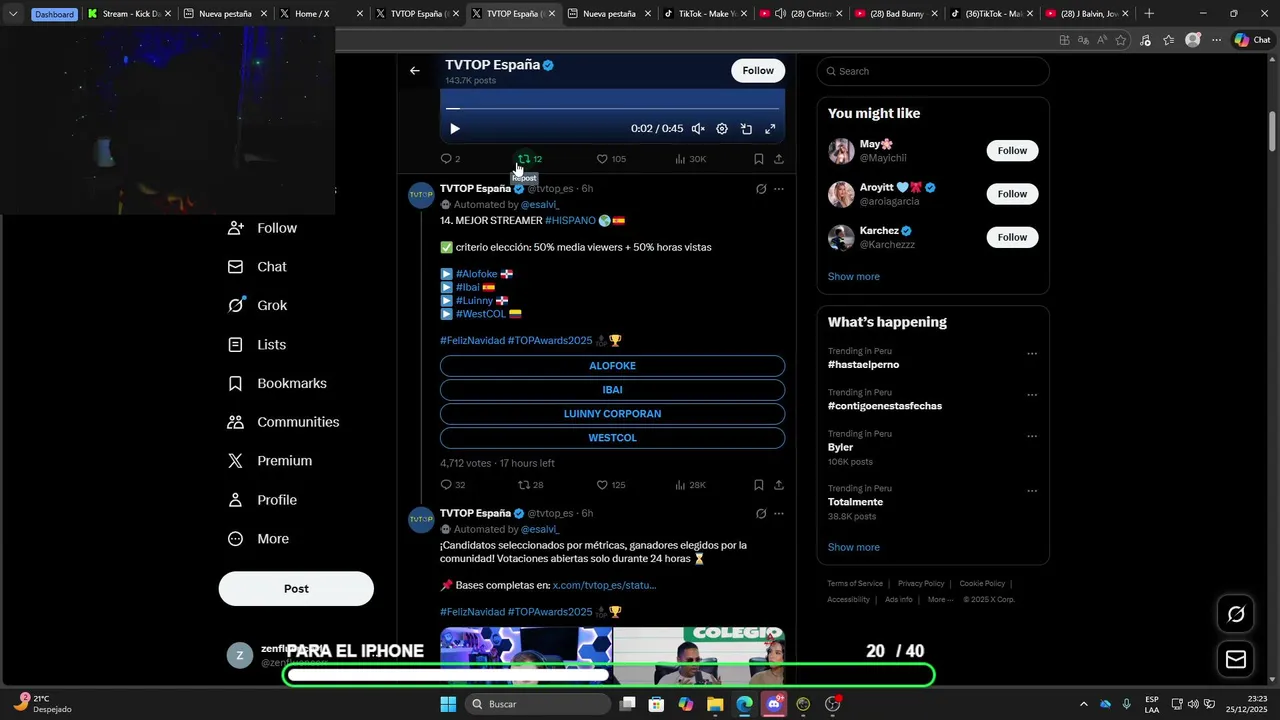The width and height of the screenshot is (1280, 720).
Task: Open the #WestCOL hashtag link
Action: coord(481,314)
